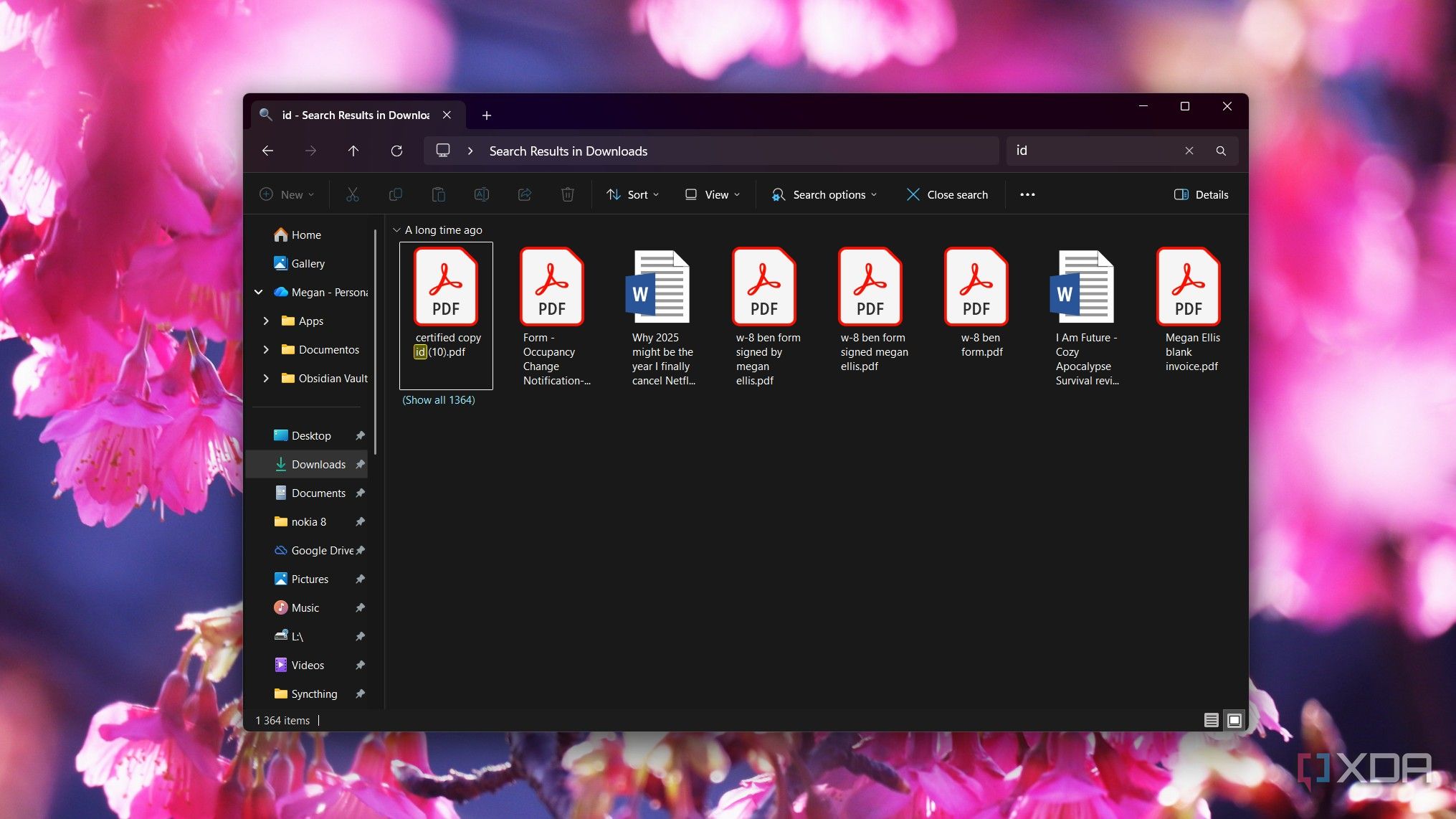
Task: Click the Show all 1364 link
Action: pos(439,399)
